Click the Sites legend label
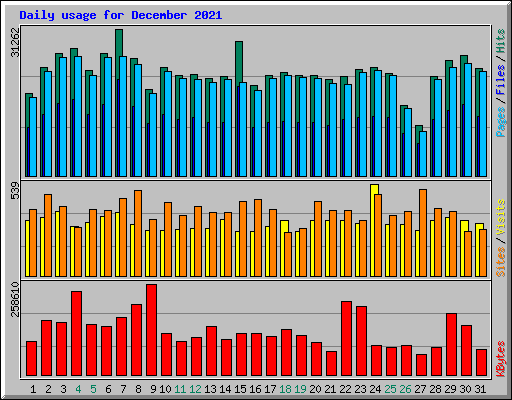512x400 pixels. 501,262
